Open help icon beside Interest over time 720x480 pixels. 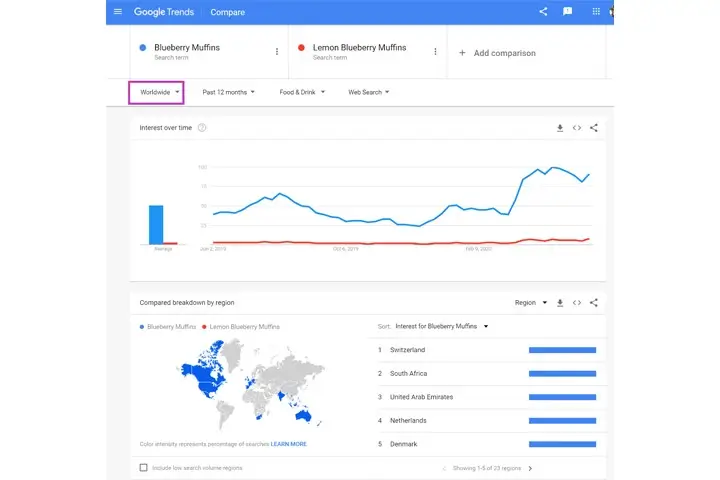202,128
